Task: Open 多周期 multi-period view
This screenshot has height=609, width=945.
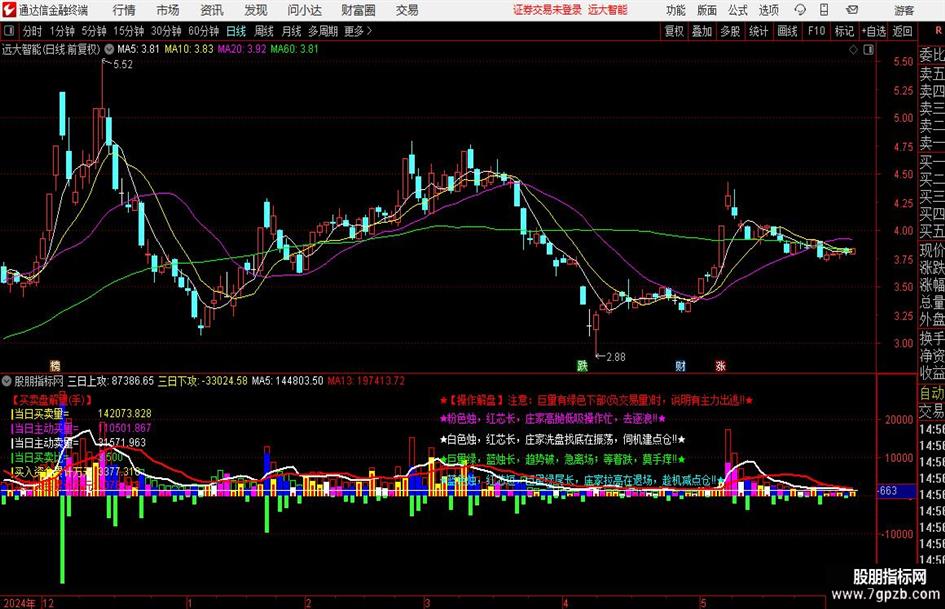Action: [x=323, y=31]
